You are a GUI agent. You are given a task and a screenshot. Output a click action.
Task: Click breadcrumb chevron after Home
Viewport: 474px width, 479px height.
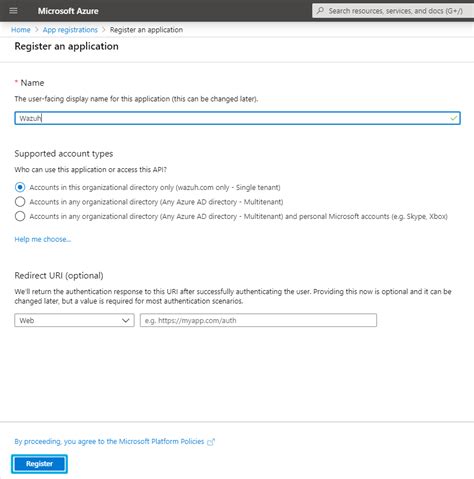37,30
